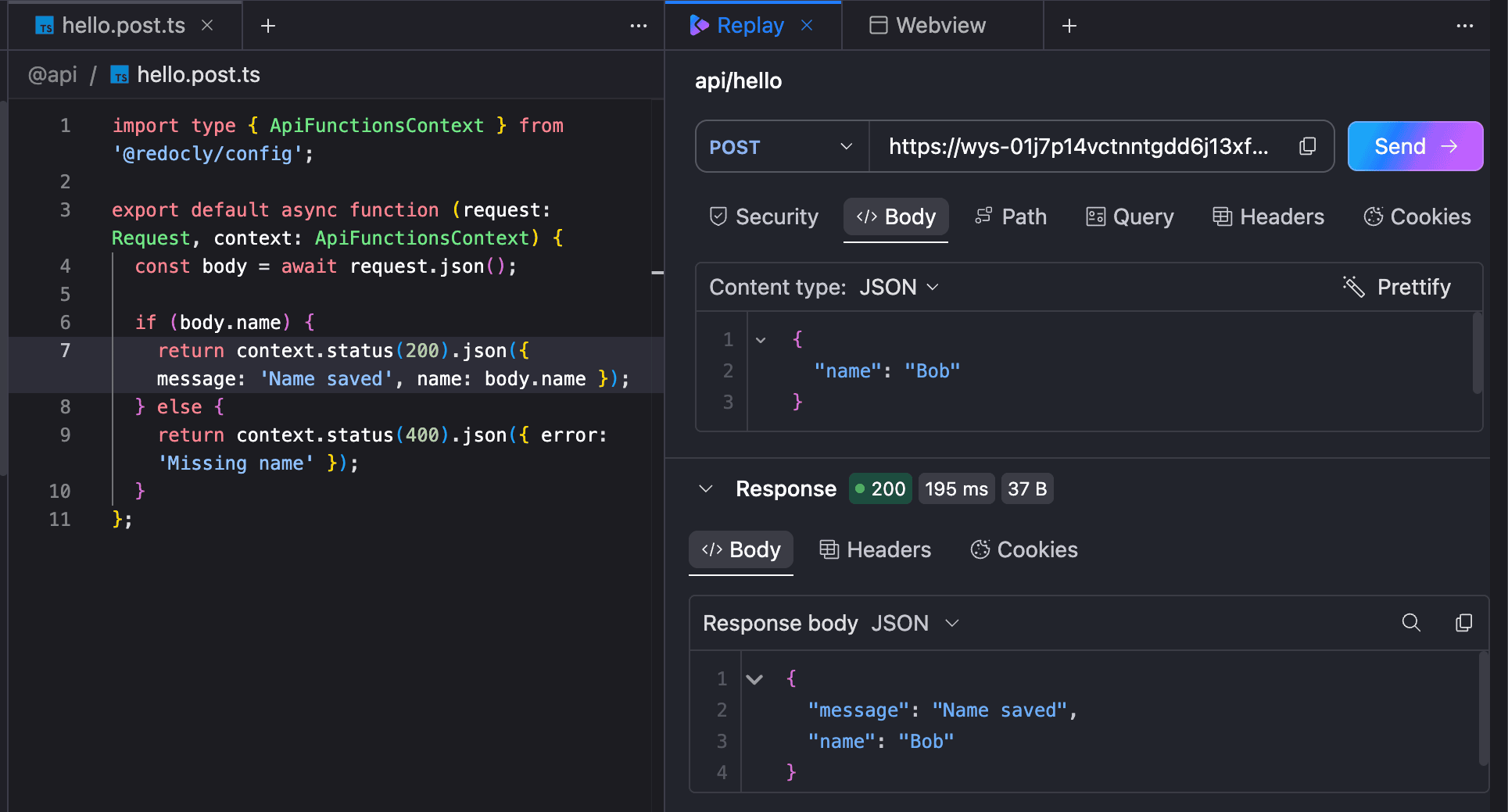Click the code editor vertical scrollbar
1508x812 pixels.
(x=4, y=288)
